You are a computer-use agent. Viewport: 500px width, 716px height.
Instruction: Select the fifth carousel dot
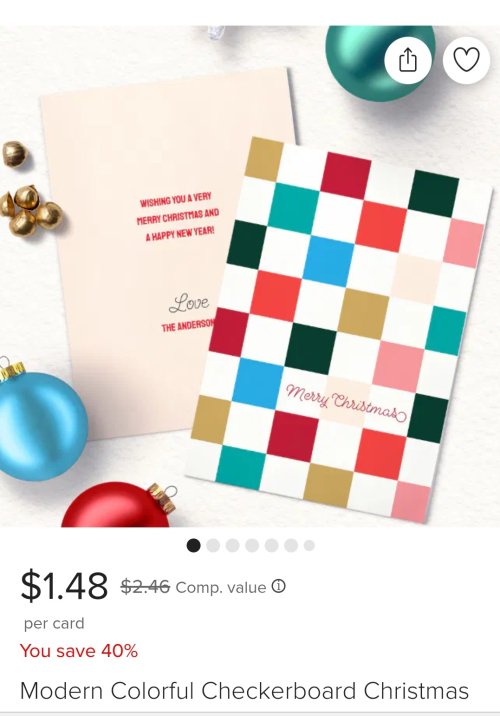click(x=272, y=545)
